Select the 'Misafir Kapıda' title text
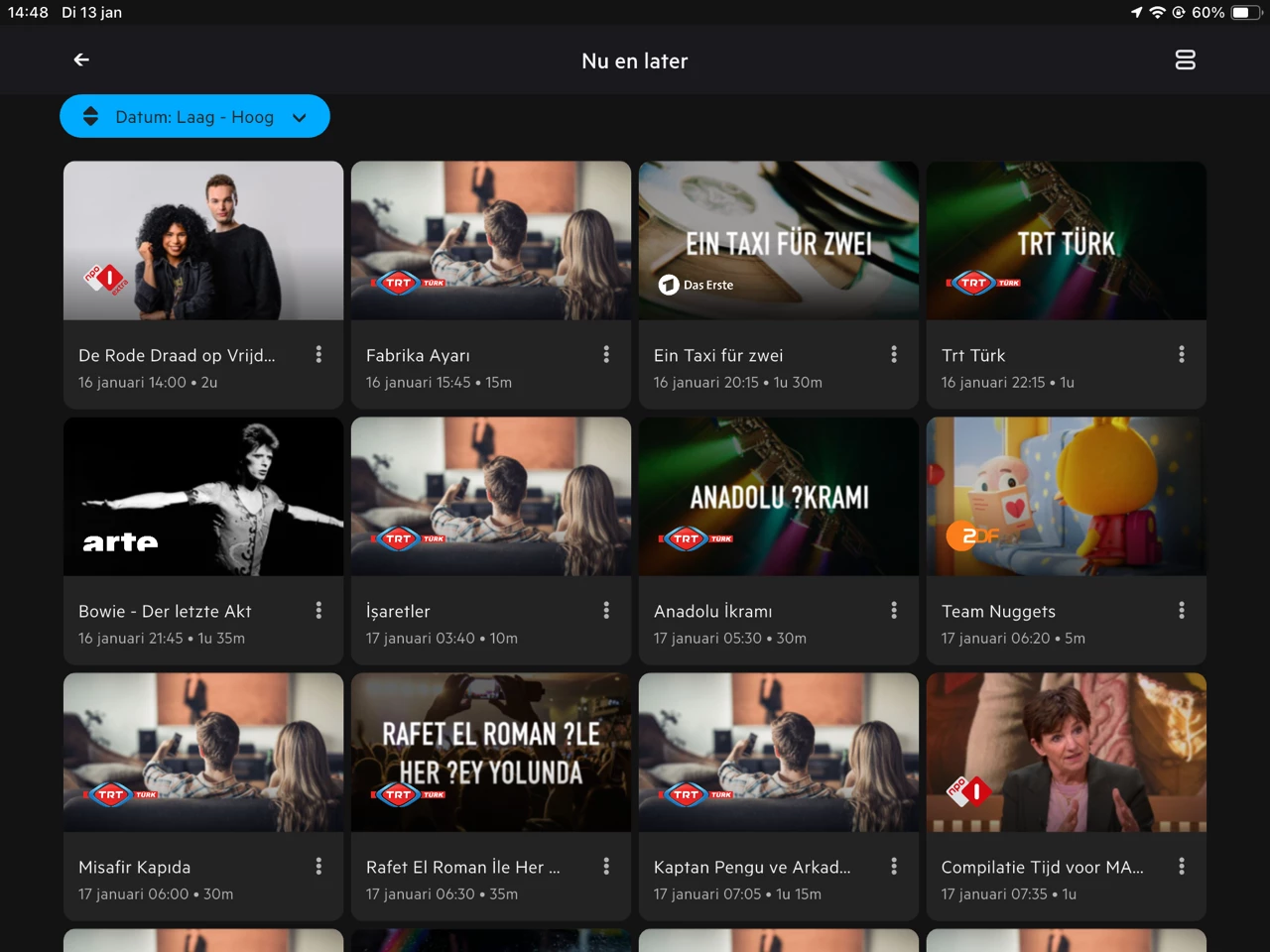This screenshot has width=1270, height=952. tap(135, 867)
